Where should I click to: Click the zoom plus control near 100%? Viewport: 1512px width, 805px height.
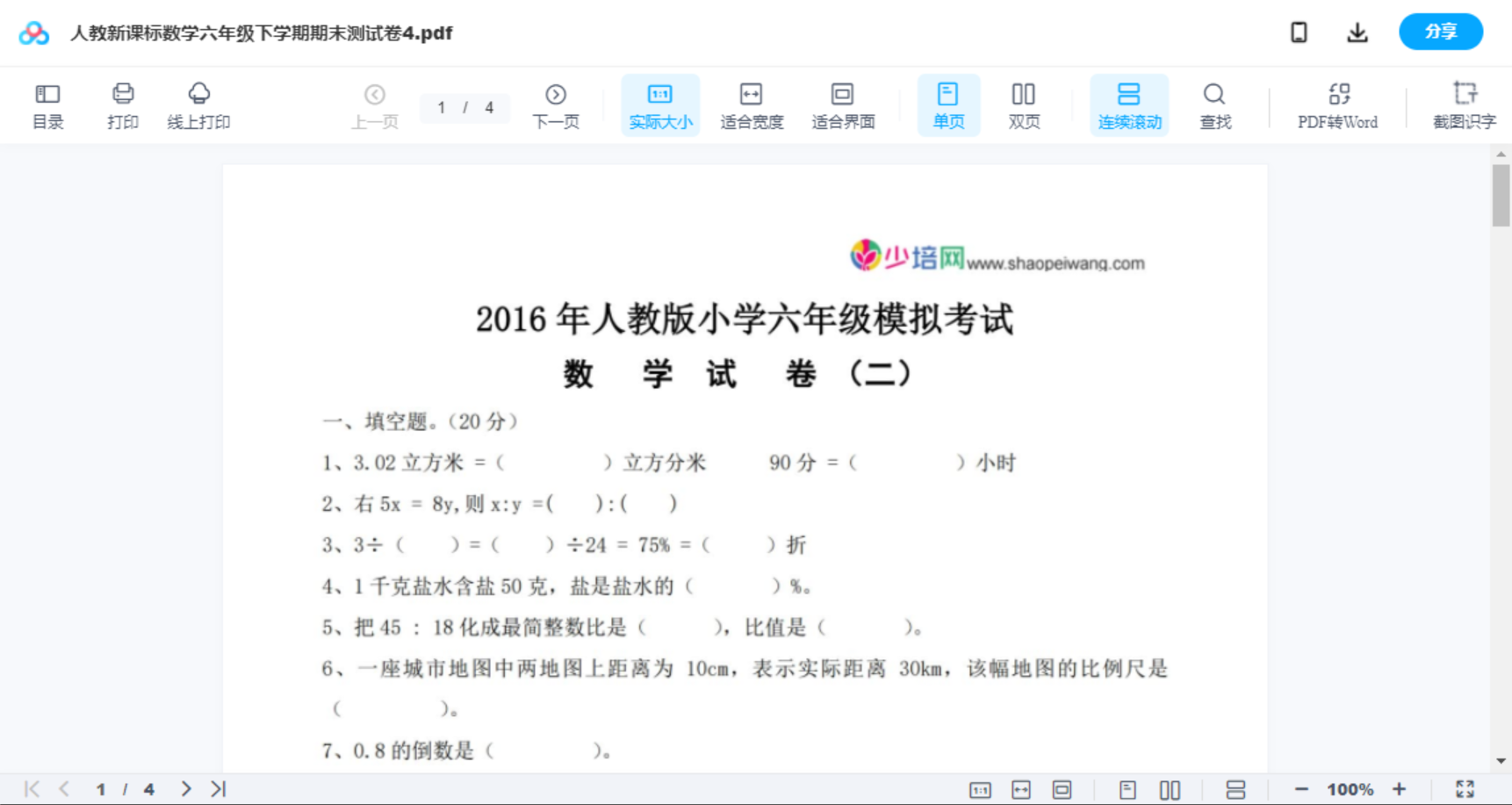pyautogui.click(x=1400, y=788)
